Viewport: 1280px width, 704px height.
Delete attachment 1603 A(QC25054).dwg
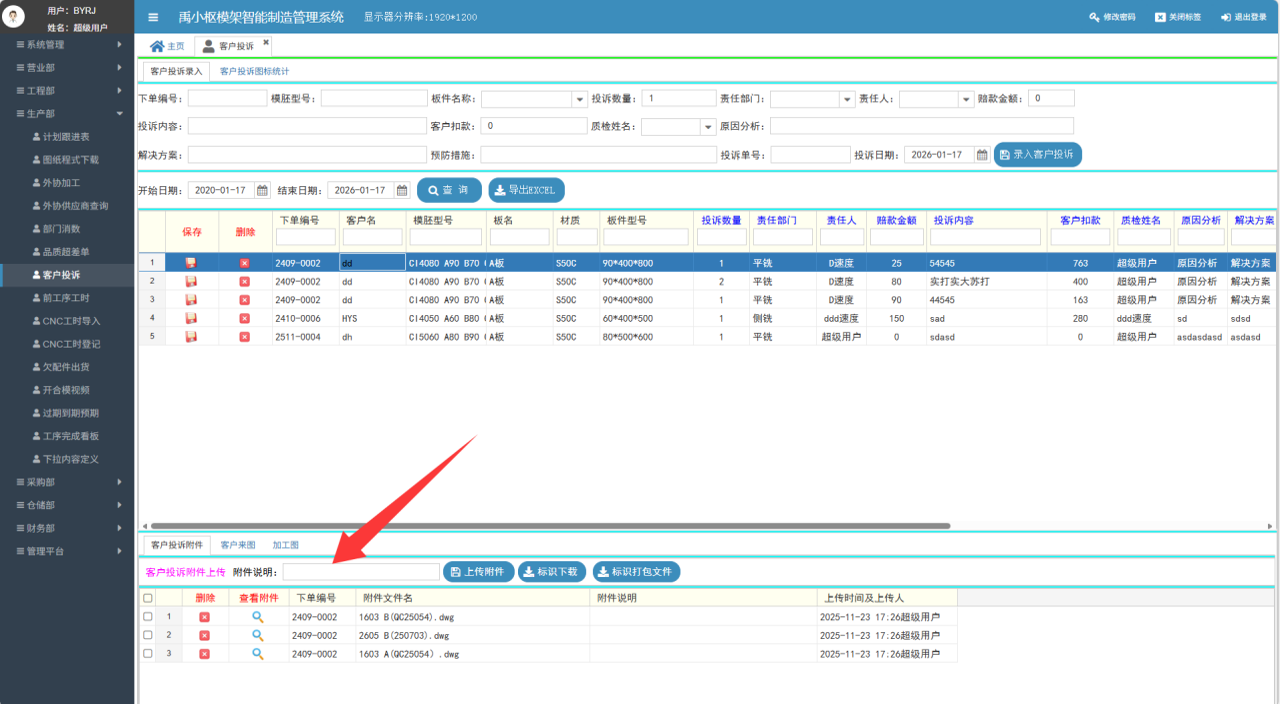point(204,654)
